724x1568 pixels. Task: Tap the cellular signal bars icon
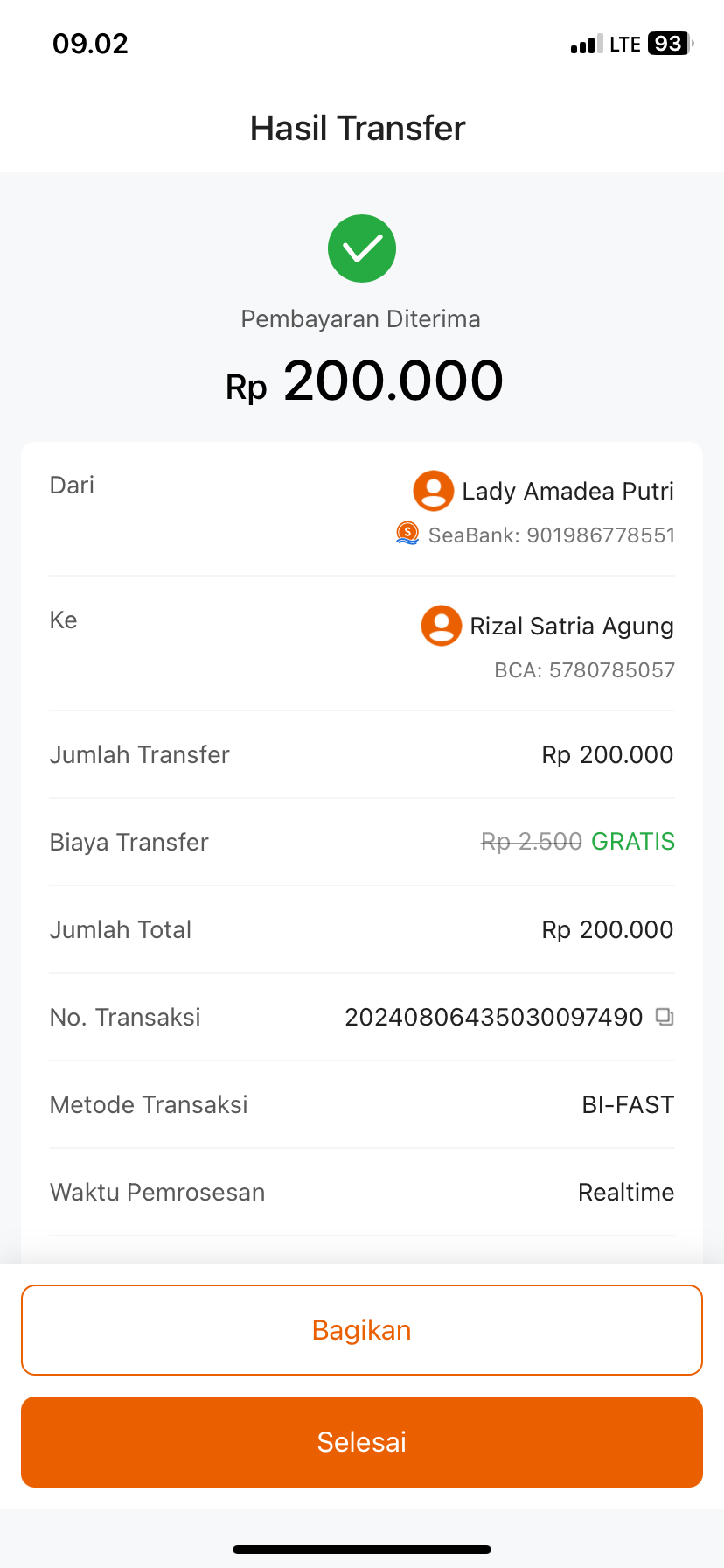pyautogui.click(x=587, y=45)
